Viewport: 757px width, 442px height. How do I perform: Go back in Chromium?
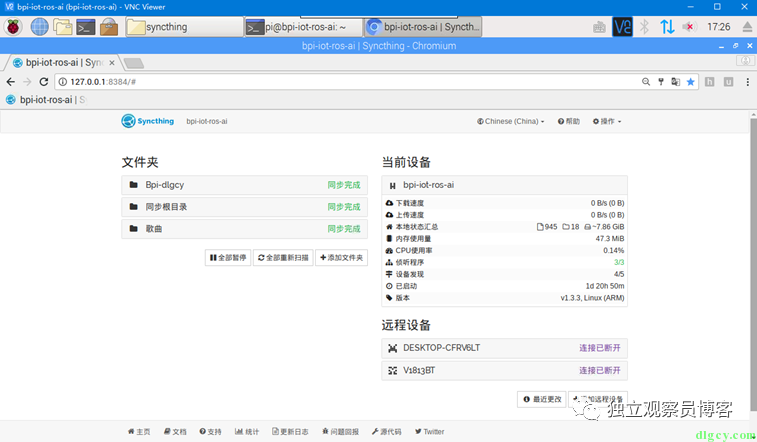tap(11, 82)
